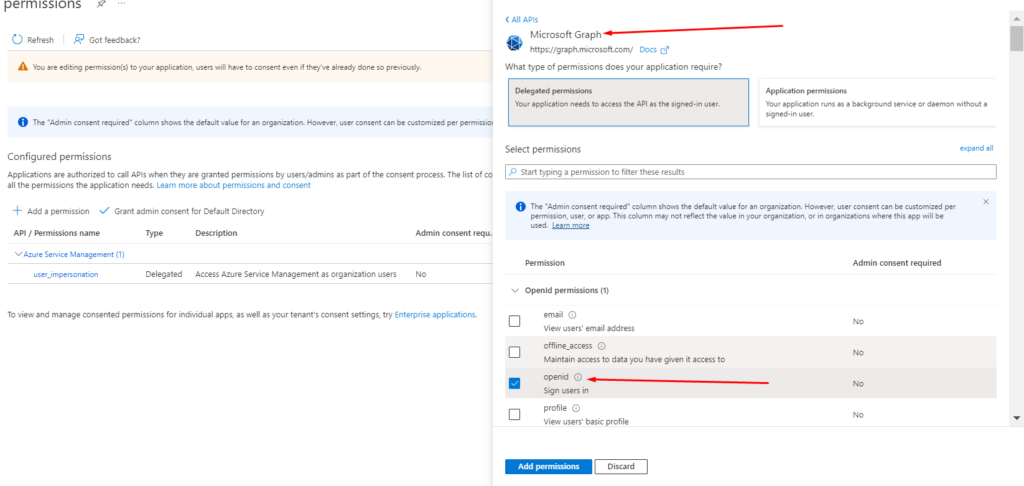
Task: Focus the permission filter search box
Action: 750,172
